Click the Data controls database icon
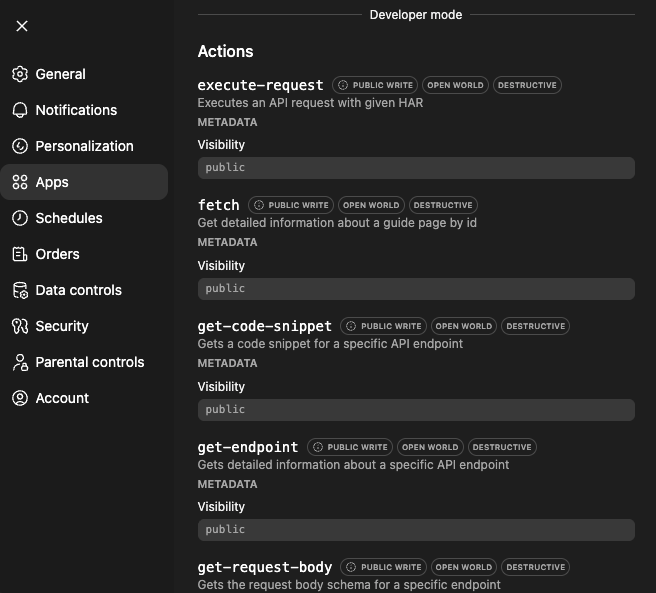The height and width of the screenshot is (593, 656). [20, 290]
